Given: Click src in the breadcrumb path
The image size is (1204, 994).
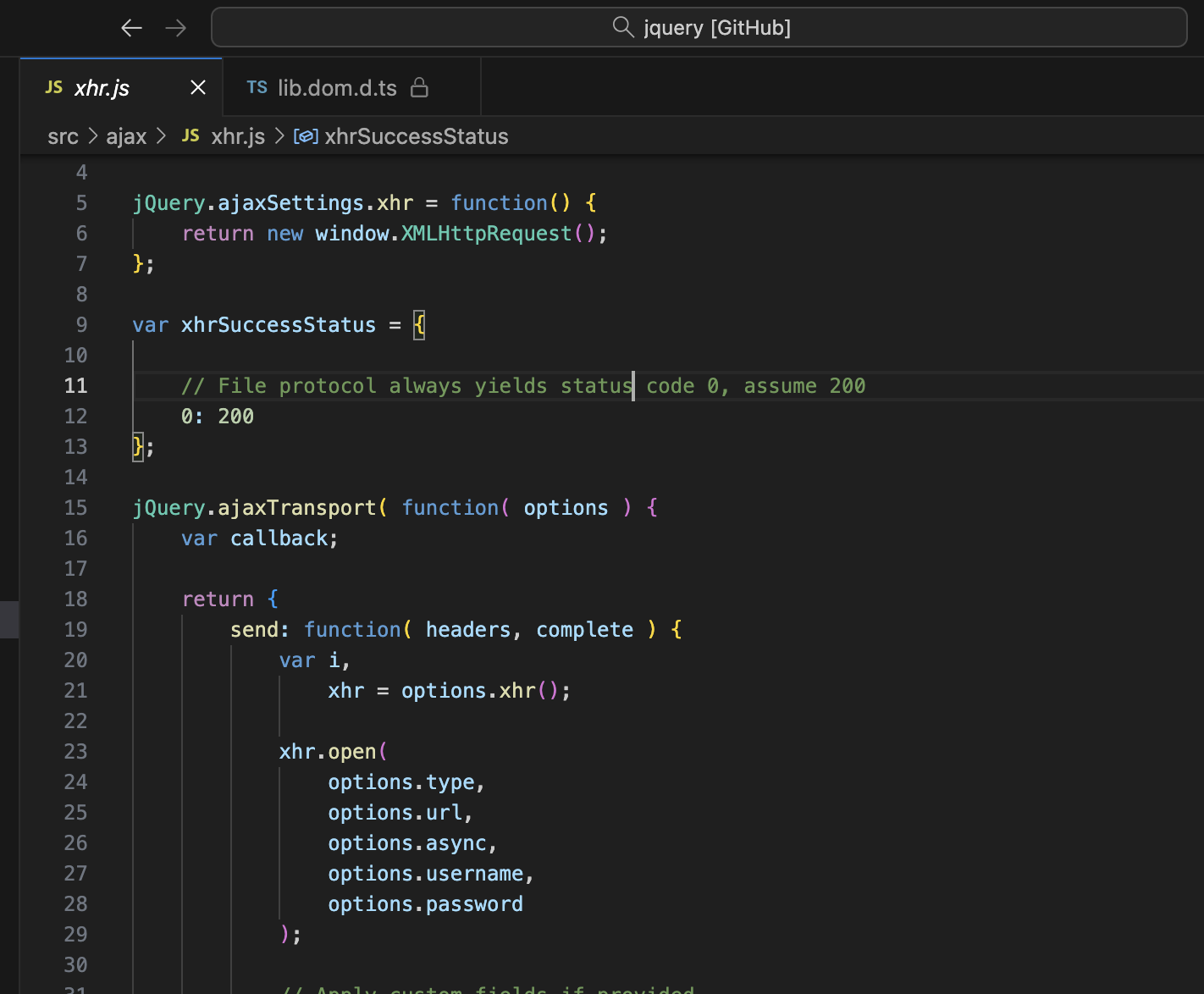Looking at the screenshot, I should [62, 135].
